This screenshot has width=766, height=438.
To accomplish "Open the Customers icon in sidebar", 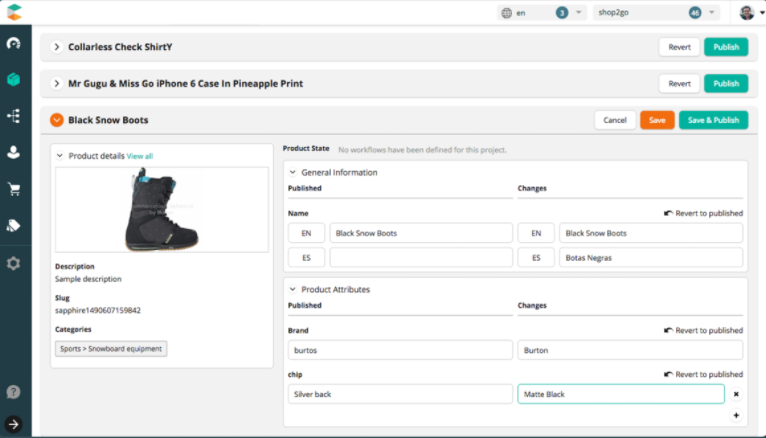I will click(14, 152).
